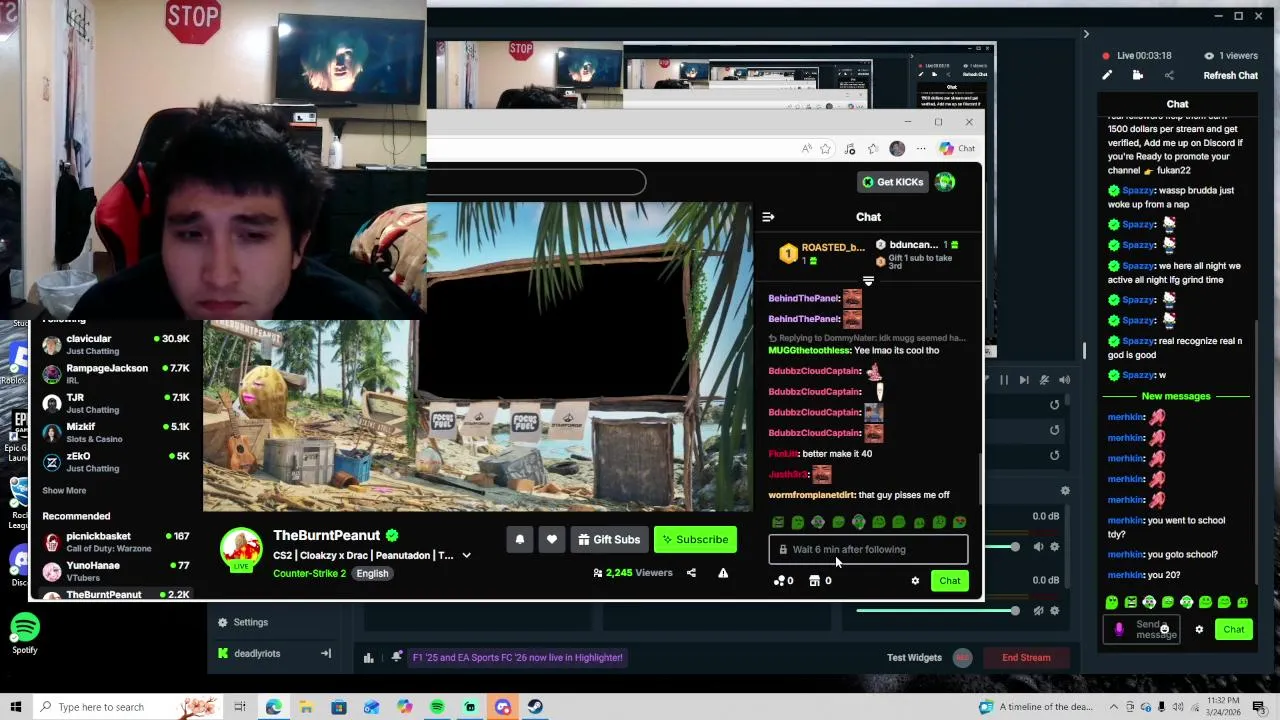Click Get KICKs button
The width and height of the screenshot is (1280, 720).
(893, 182)
